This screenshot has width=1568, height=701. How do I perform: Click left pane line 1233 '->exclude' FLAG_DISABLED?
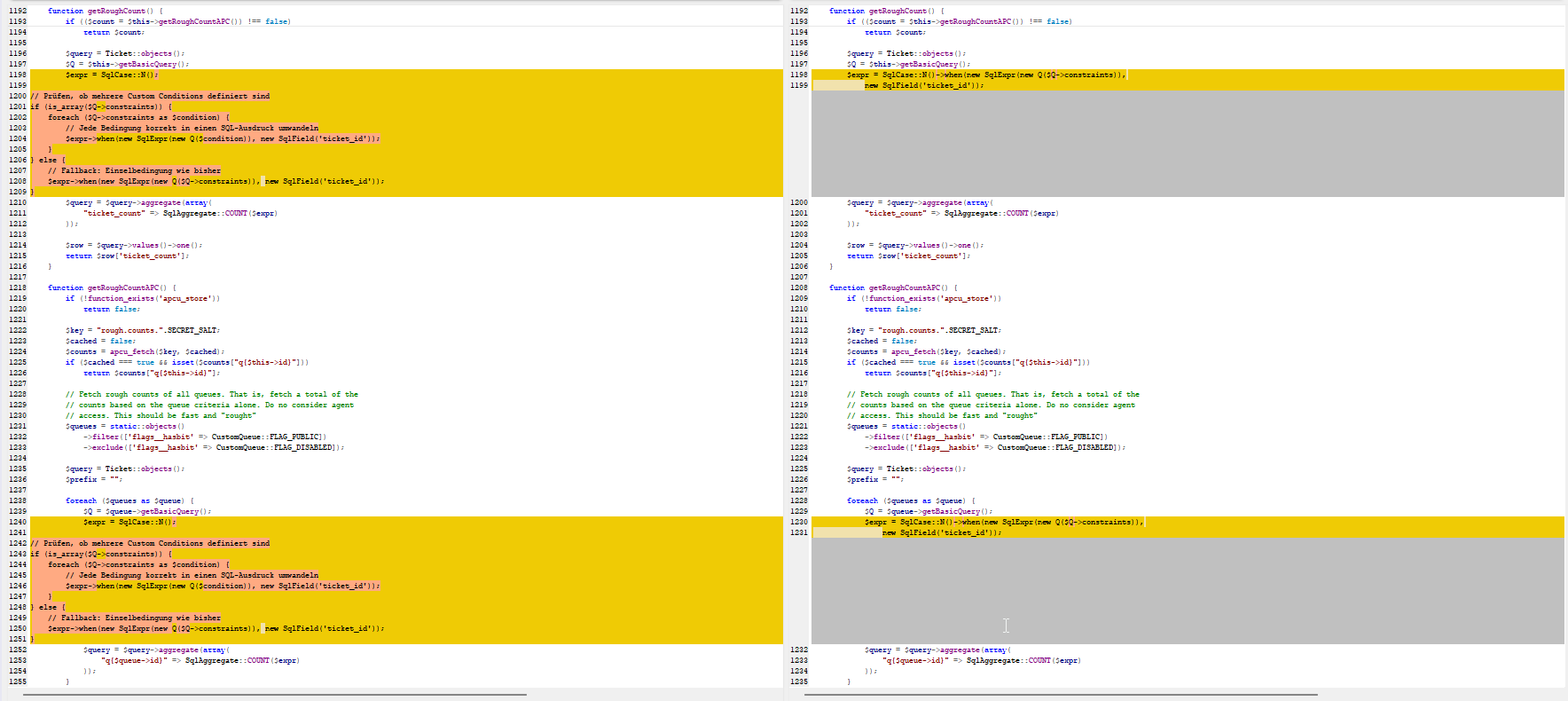pos(214,447)
